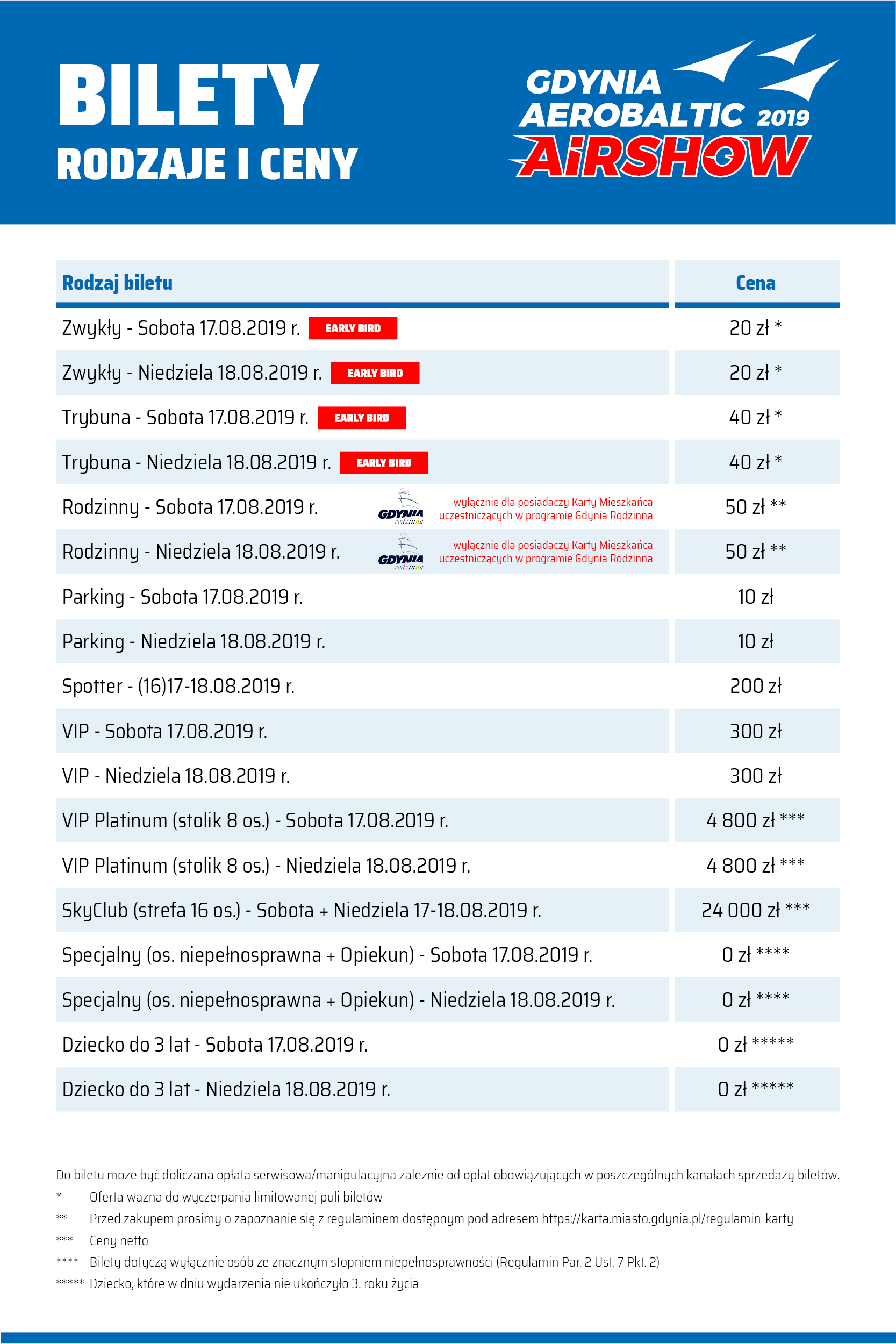The height and width of the screenshot is (1344, 896).
Task: Click Gdynia Rodzinna logo in Rodzinny Sobota row
Action: coord(401,507)
